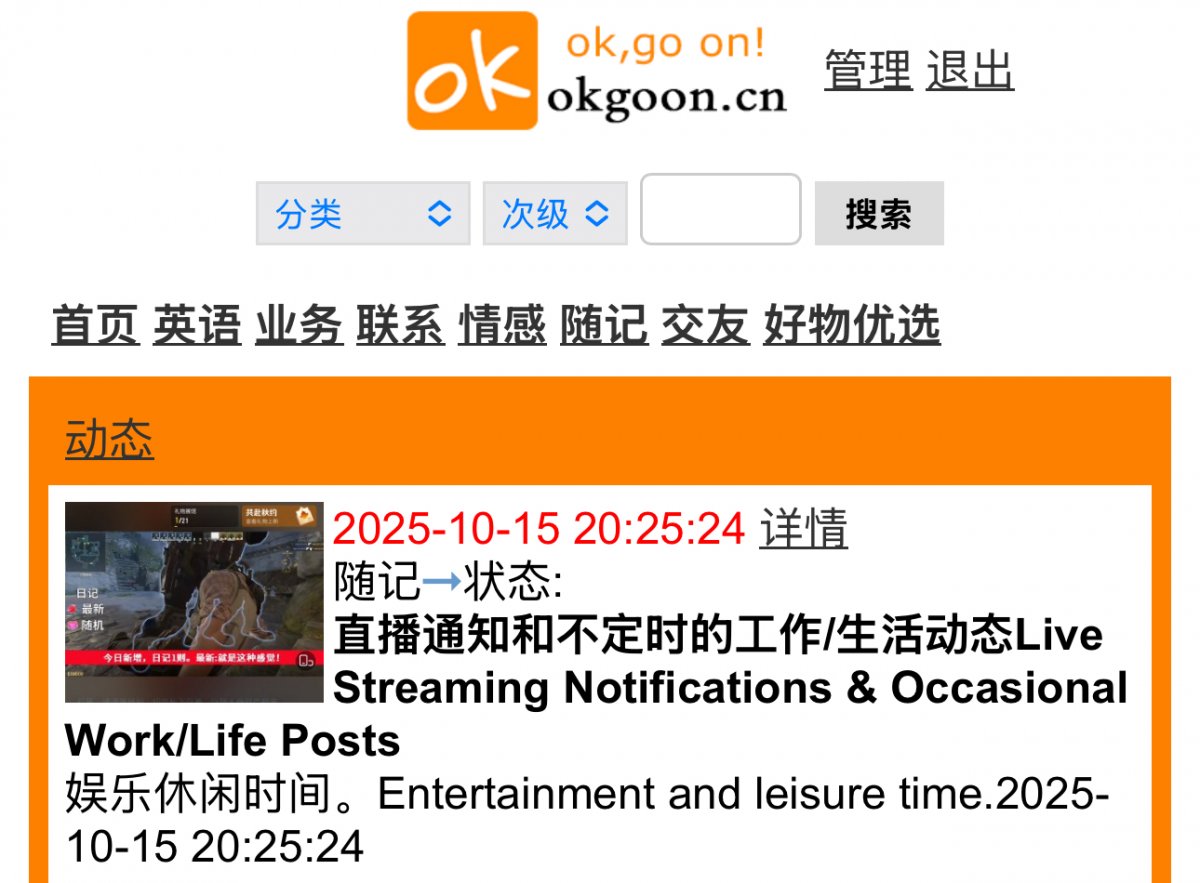
Task: Open the 联系 contact navigation item
Action: [400, 326]
